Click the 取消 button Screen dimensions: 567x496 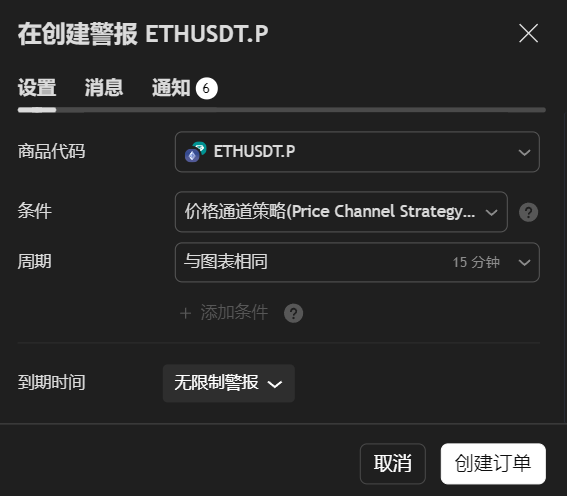(x=393, y=463)
